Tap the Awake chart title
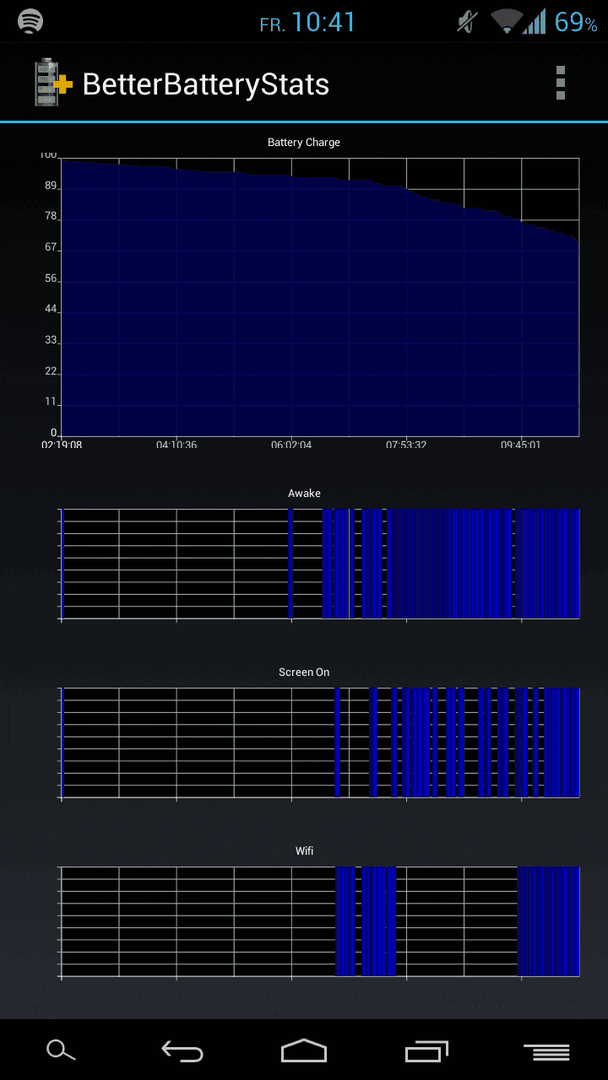The image size is (608, 1080). click(304, 493)
